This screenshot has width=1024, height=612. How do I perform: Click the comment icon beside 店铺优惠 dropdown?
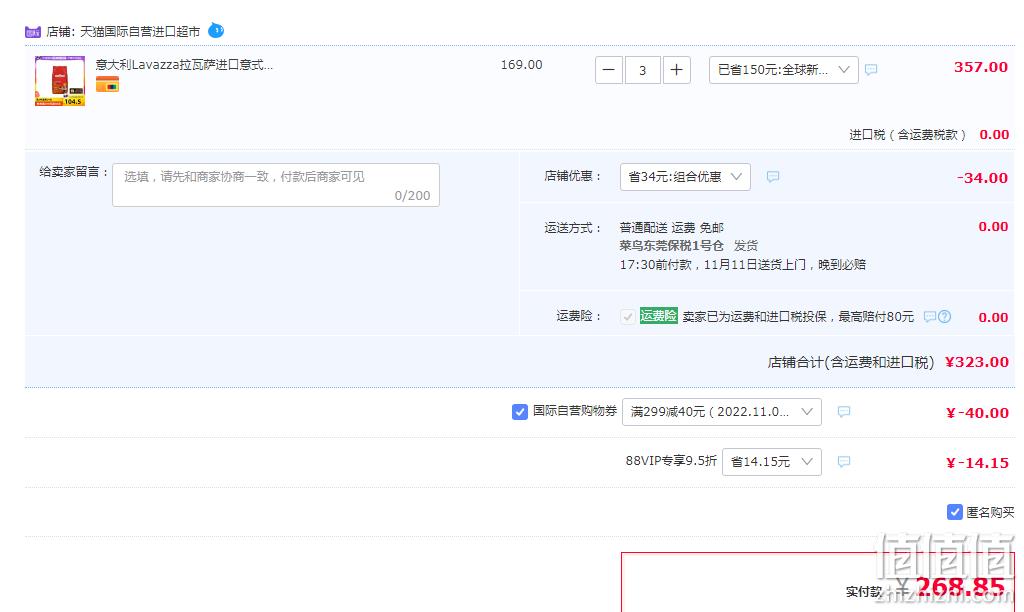(773, 176)
